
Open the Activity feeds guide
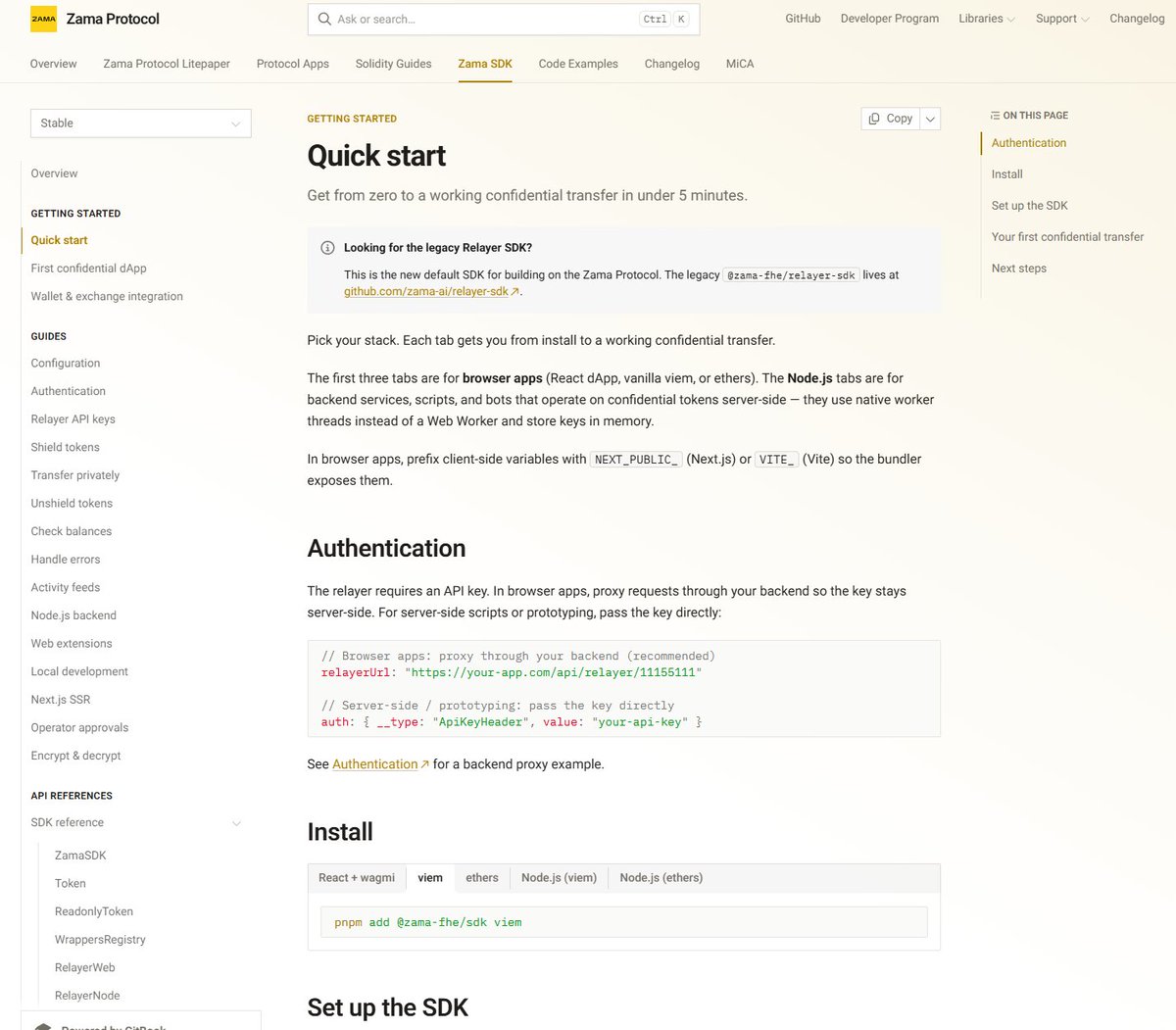tap(65, 588)
